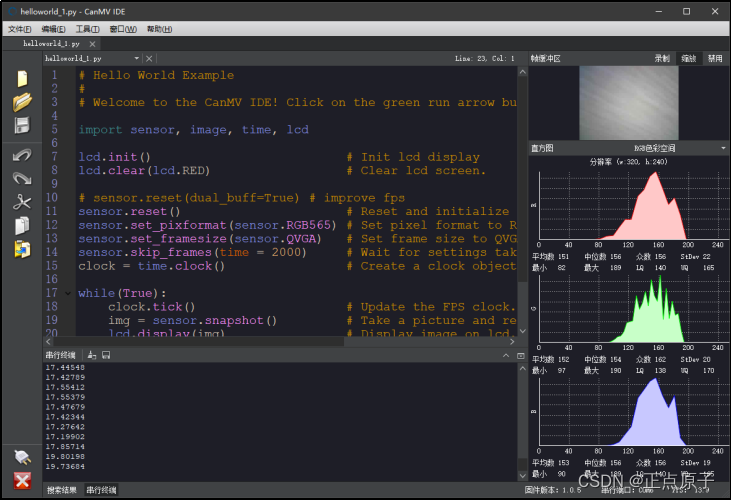731x500 pixels.
Task: Open the 工具(T) menu
Action: [87, 29]
